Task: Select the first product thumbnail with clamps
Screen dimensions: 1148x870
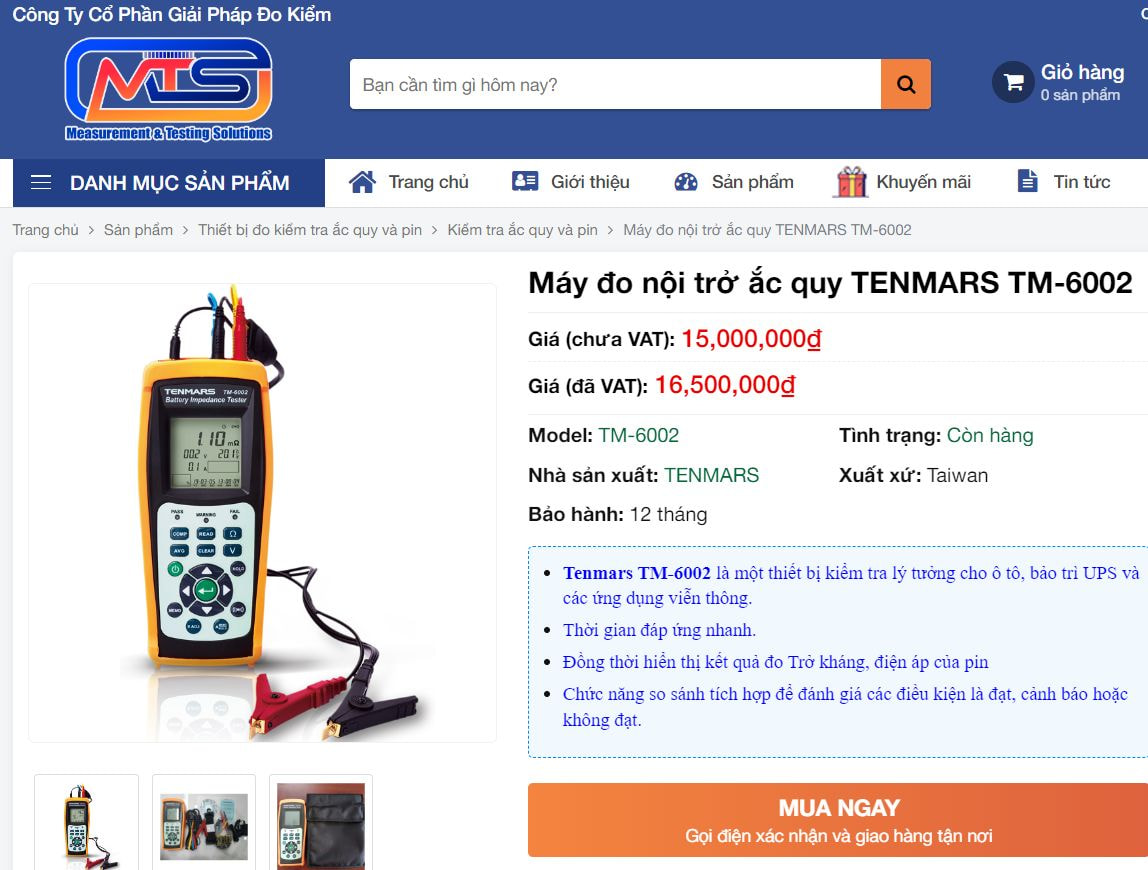Action: coord(86,823)
